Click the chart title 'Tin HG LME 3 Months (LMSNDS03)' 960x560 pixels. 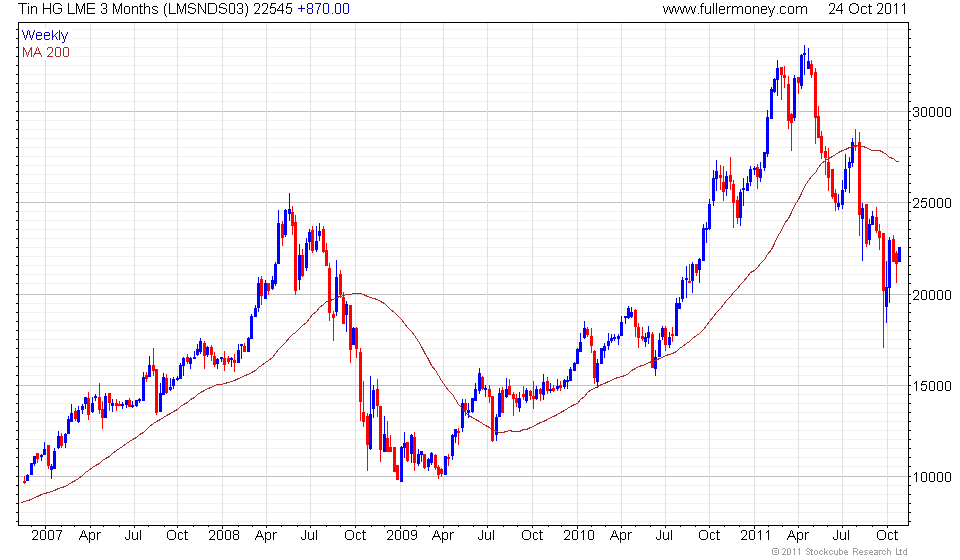point(133,9)
